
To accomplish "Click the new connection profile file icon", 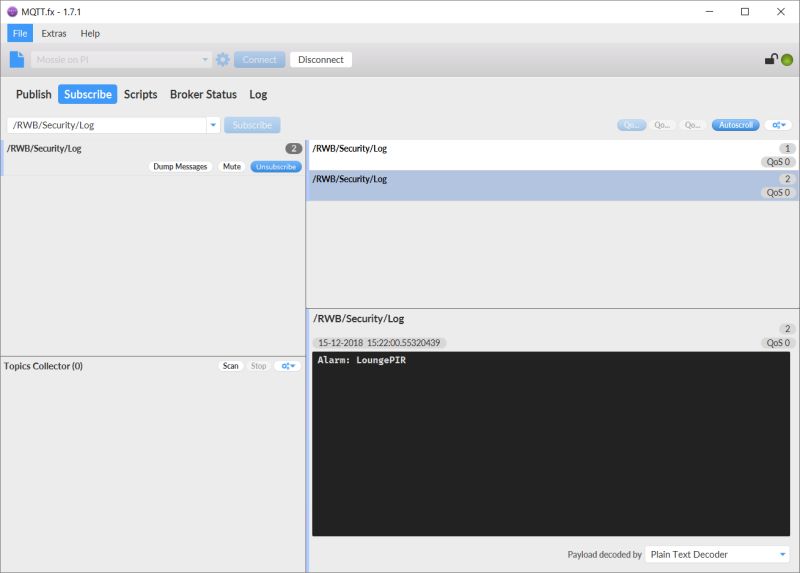I will tap(17, 59).
